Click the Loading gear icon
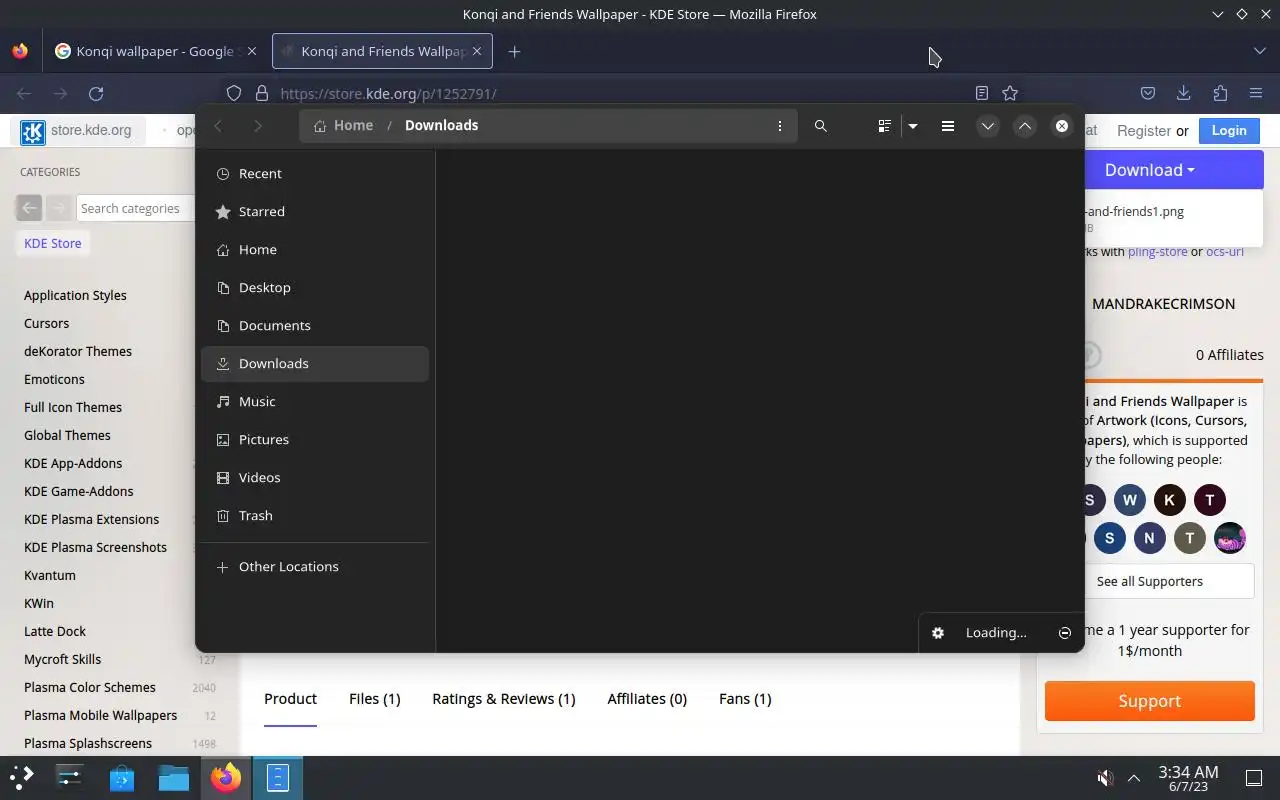 [x=938, y=633]
